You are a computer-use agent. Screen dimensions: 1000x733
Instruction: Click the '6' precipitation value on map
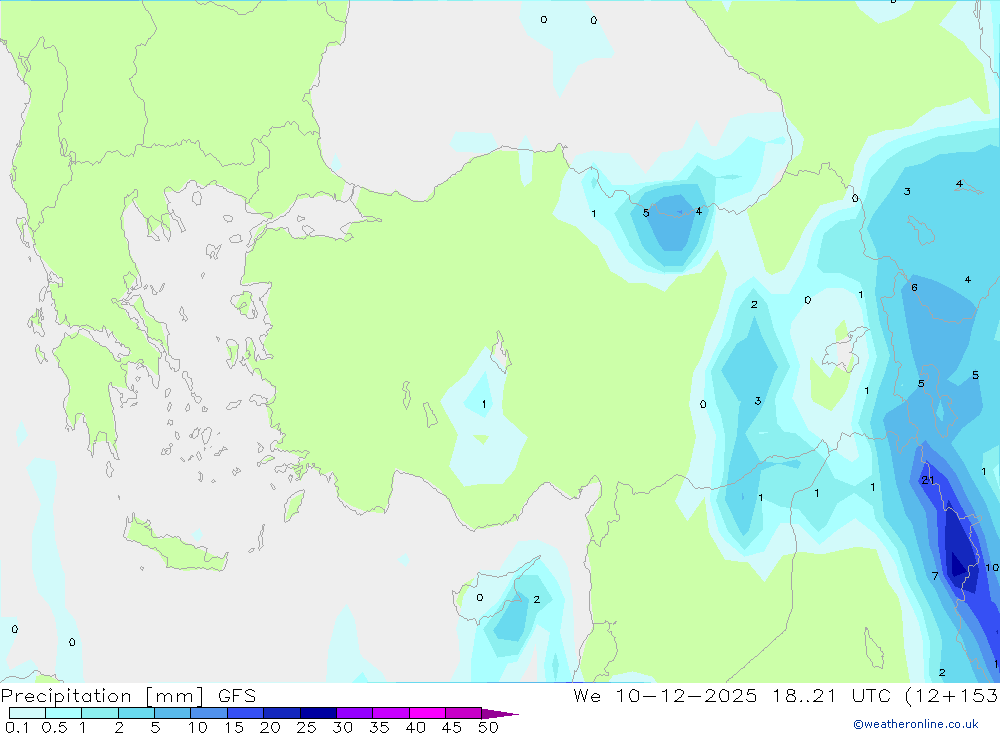point(914,288)
